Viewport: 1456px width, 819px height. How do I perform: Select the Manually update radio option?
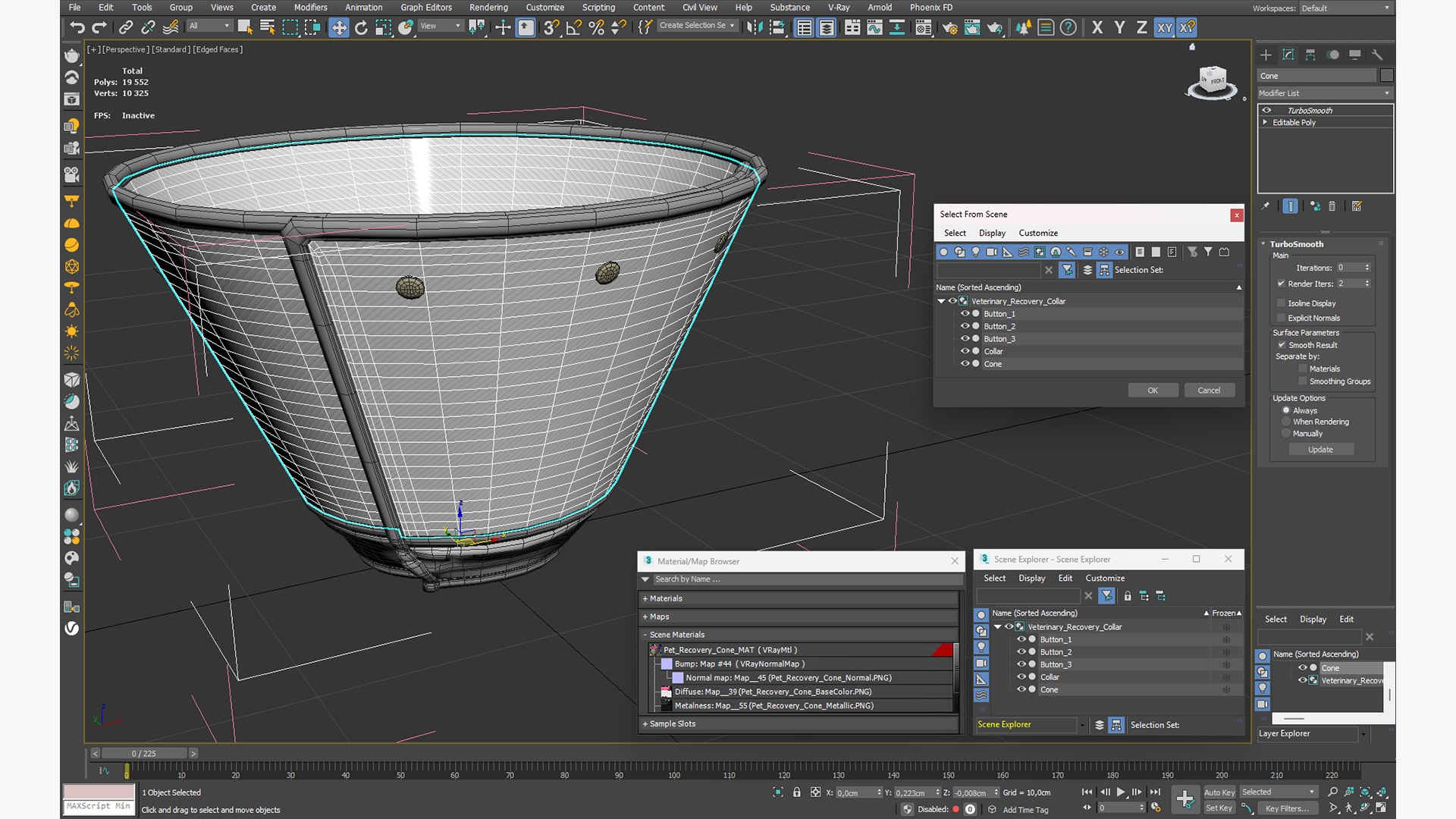1286,434
